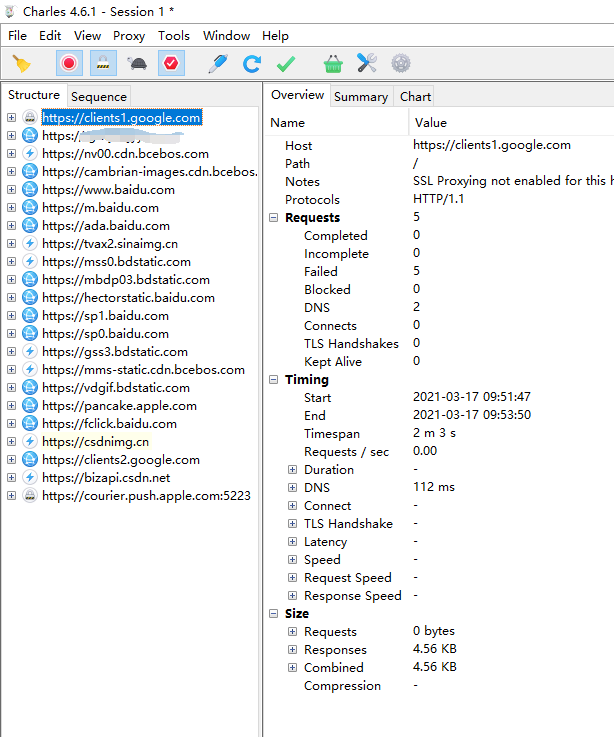Select https://clients1.google.com host entry
Image resolution: width=614 pixels, height=737 pixels.
[122, 118]
